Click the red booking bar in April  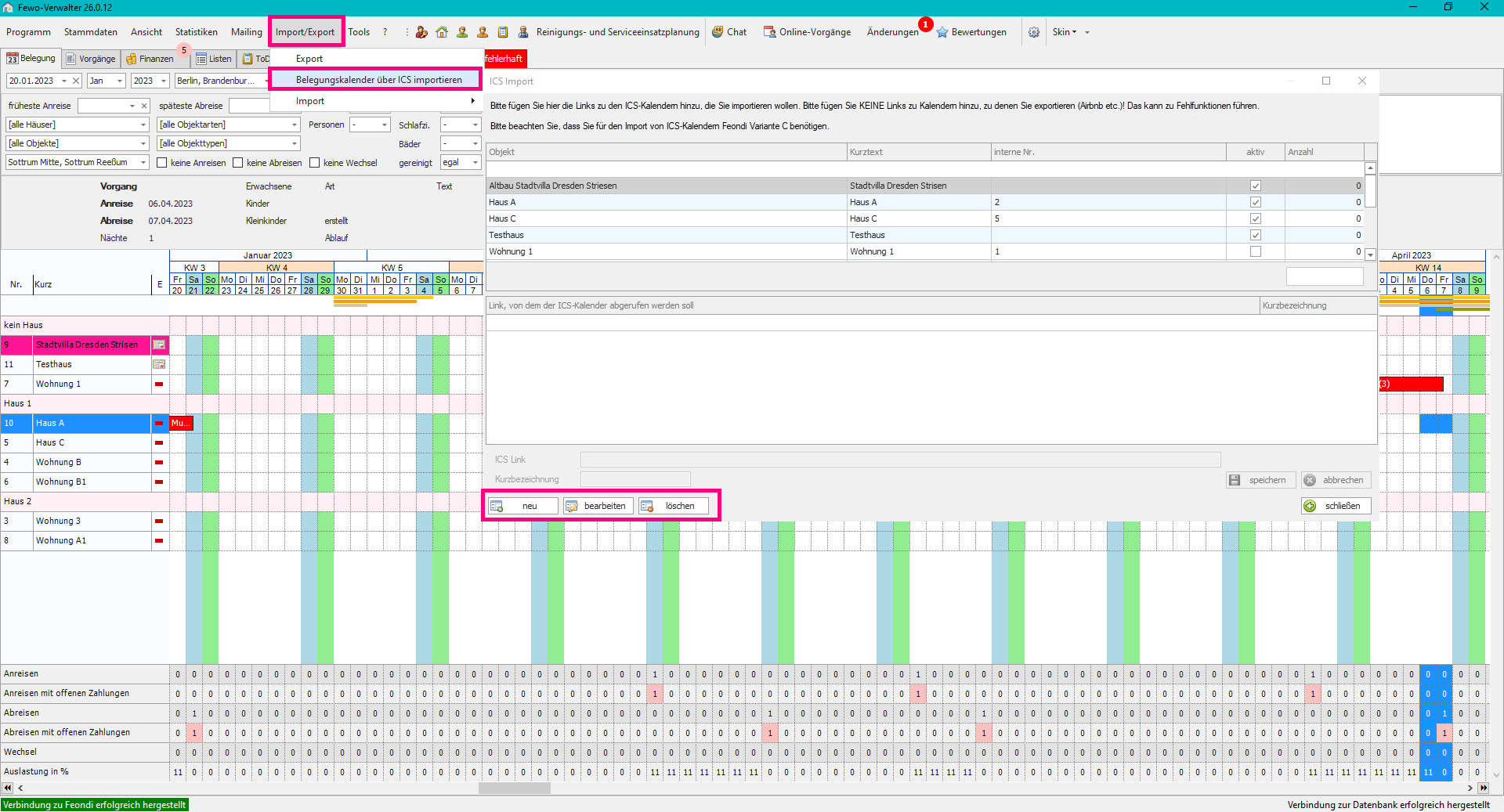tap(1411, 384)
